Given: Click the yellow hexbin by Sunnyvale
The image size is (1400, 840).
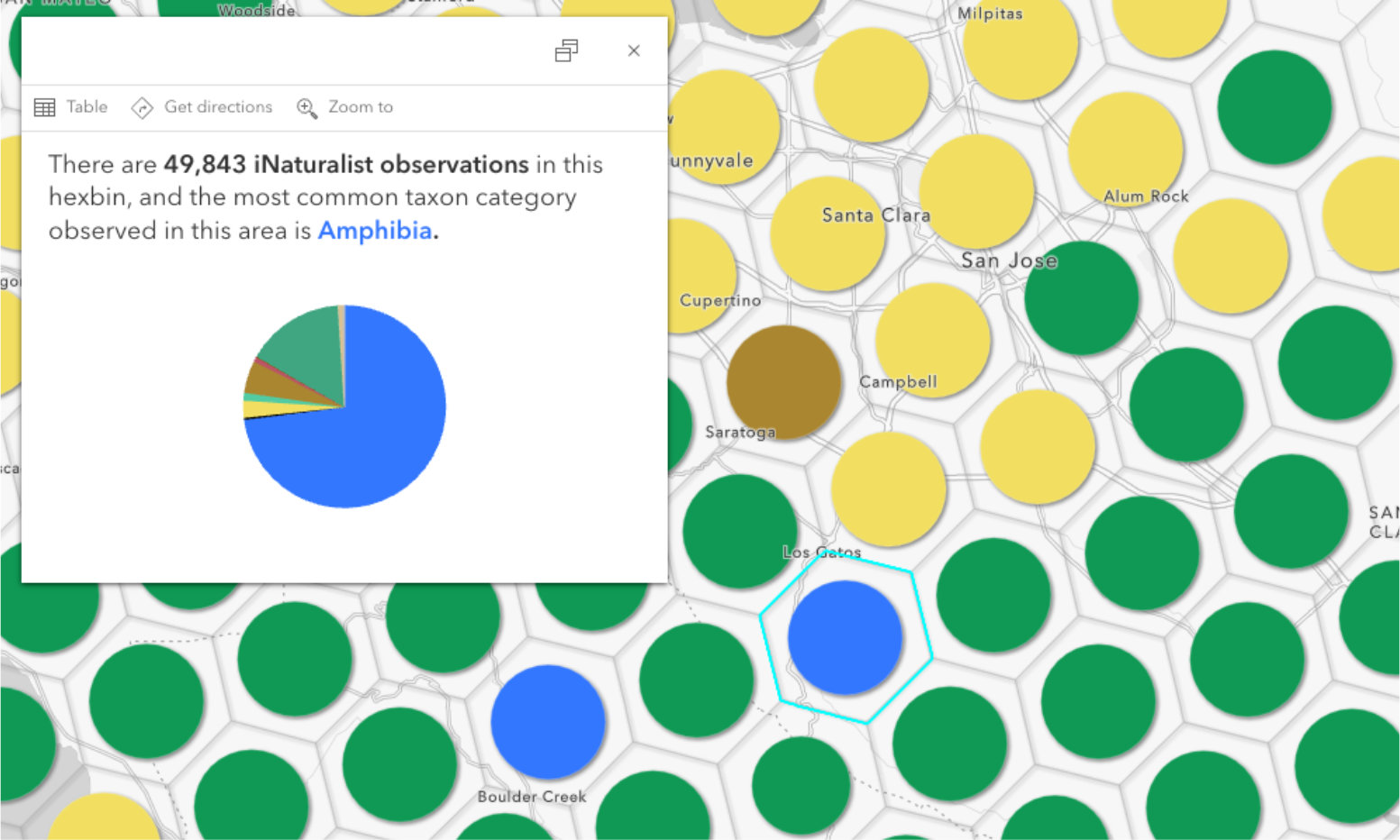Looking at the screenshot, I should coord(721,126).
